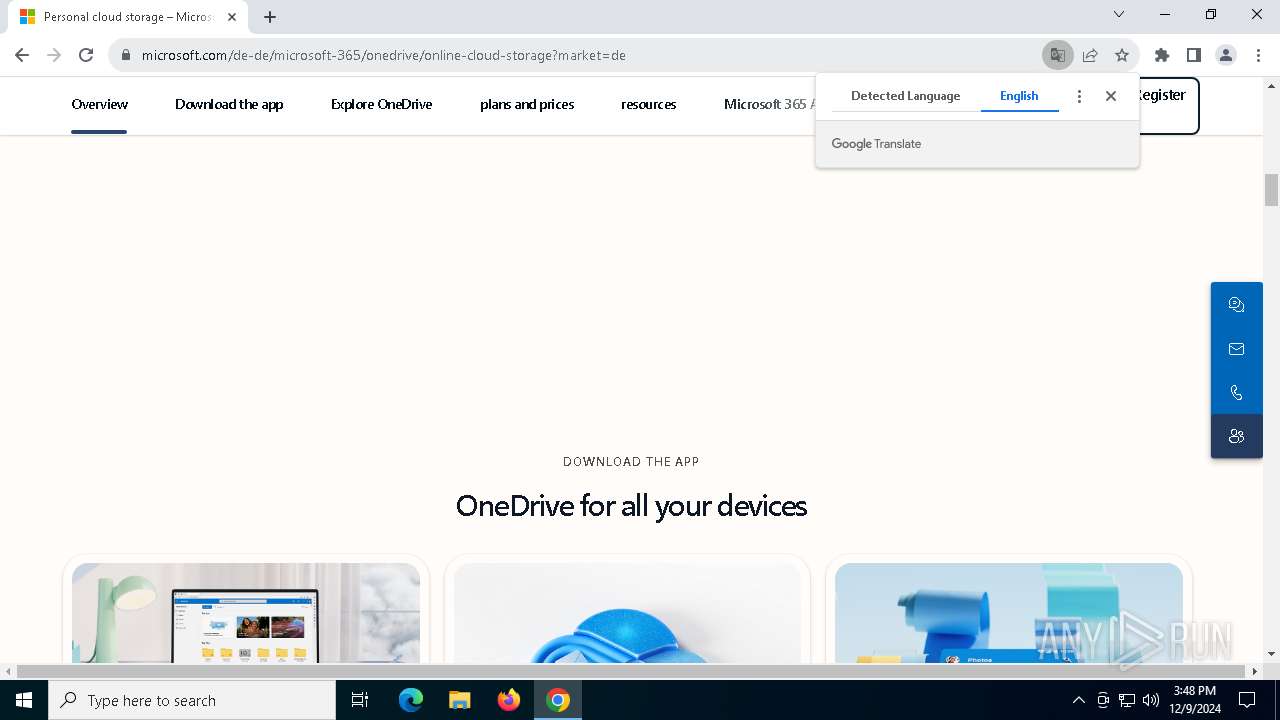The width and height of the screenshot is (1280, 720).
Task: Go to the Overview navigation tab
Action: coord(99,104)
